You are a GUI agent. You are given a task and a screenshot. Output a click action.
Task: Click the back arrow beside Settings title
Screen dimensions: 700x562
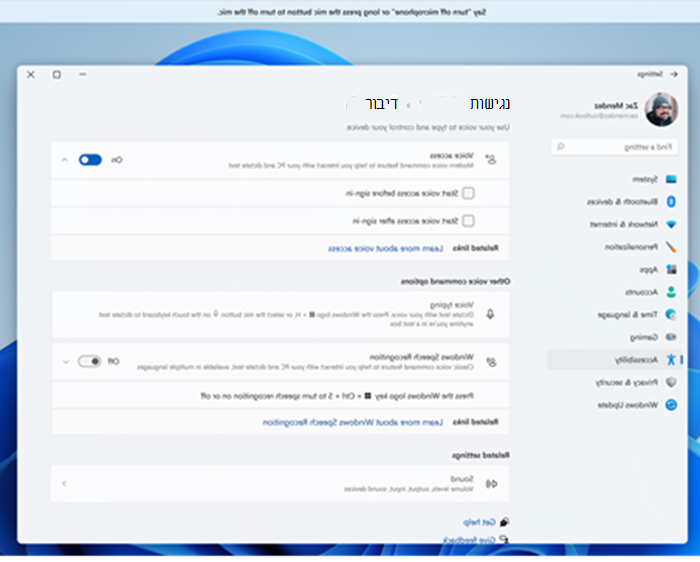[674, 74]
